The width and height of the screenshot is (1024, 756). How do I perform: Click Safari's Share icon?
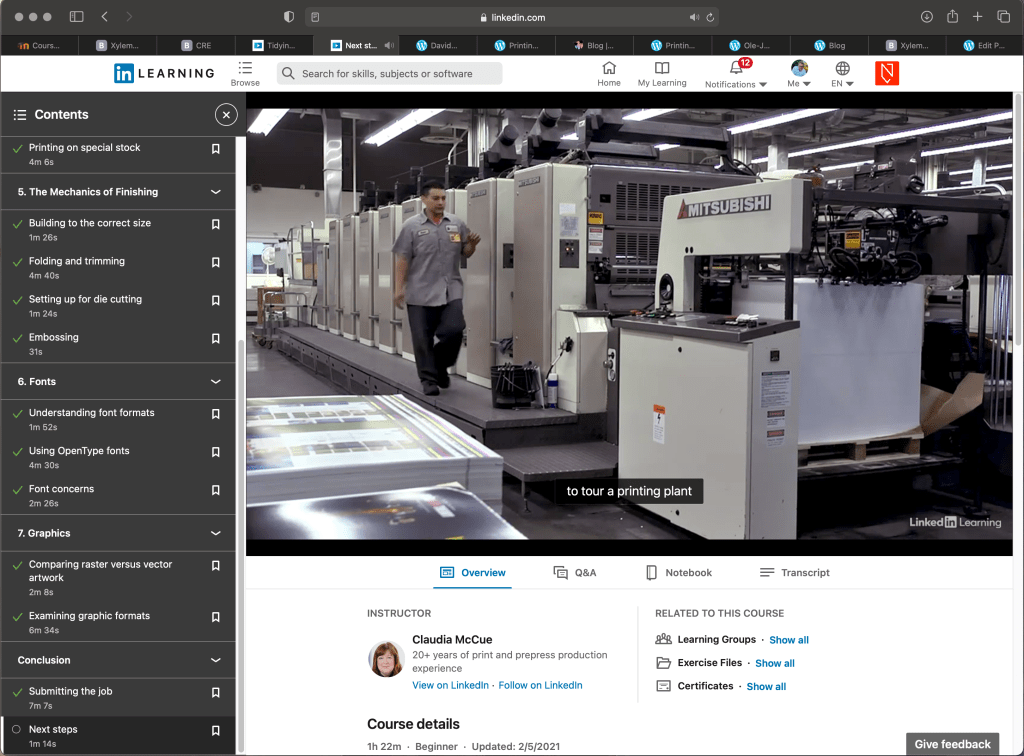coord(952,17)
